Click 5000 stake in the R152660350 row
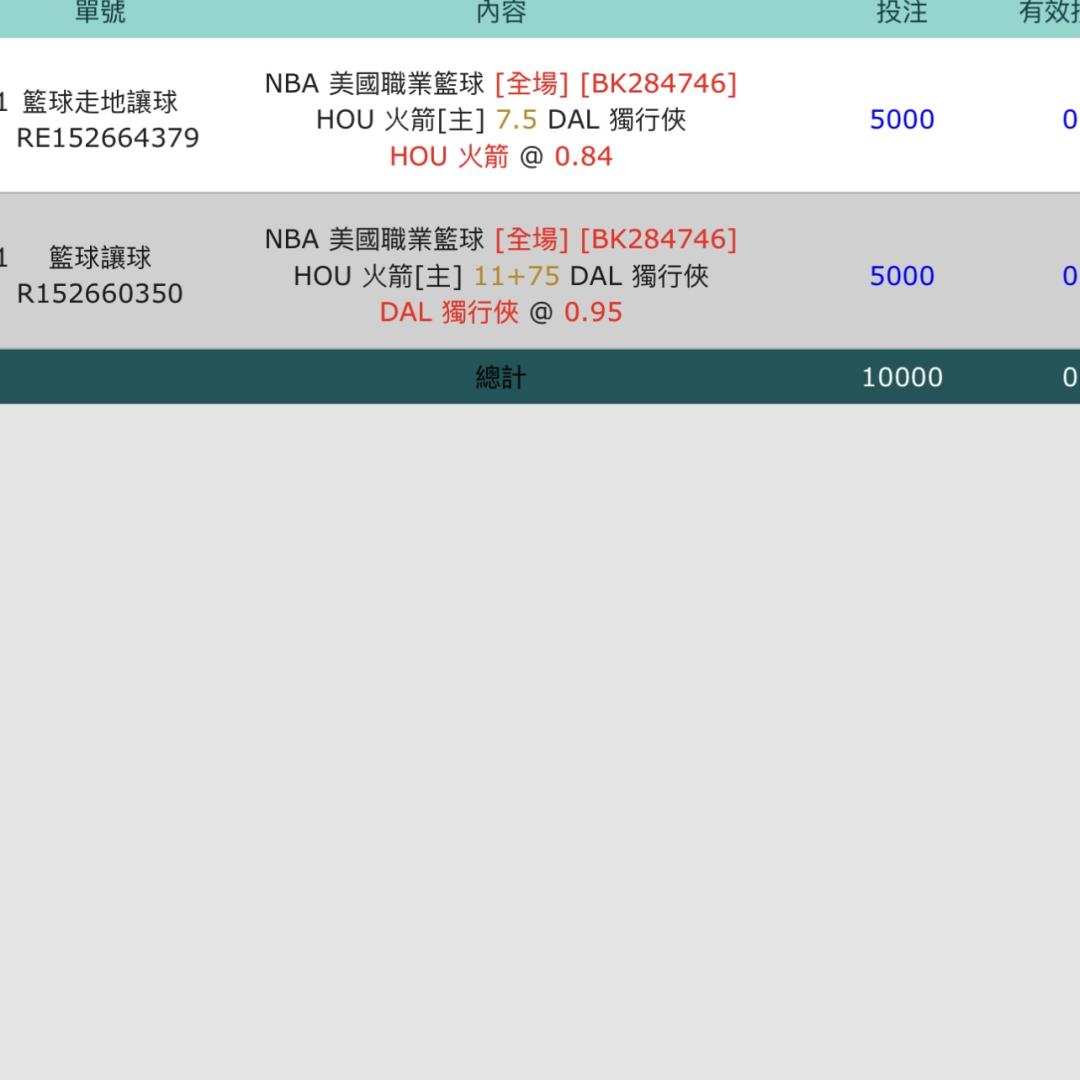The width and height of the screenshot is (1080, 1080). pos(902,276)
